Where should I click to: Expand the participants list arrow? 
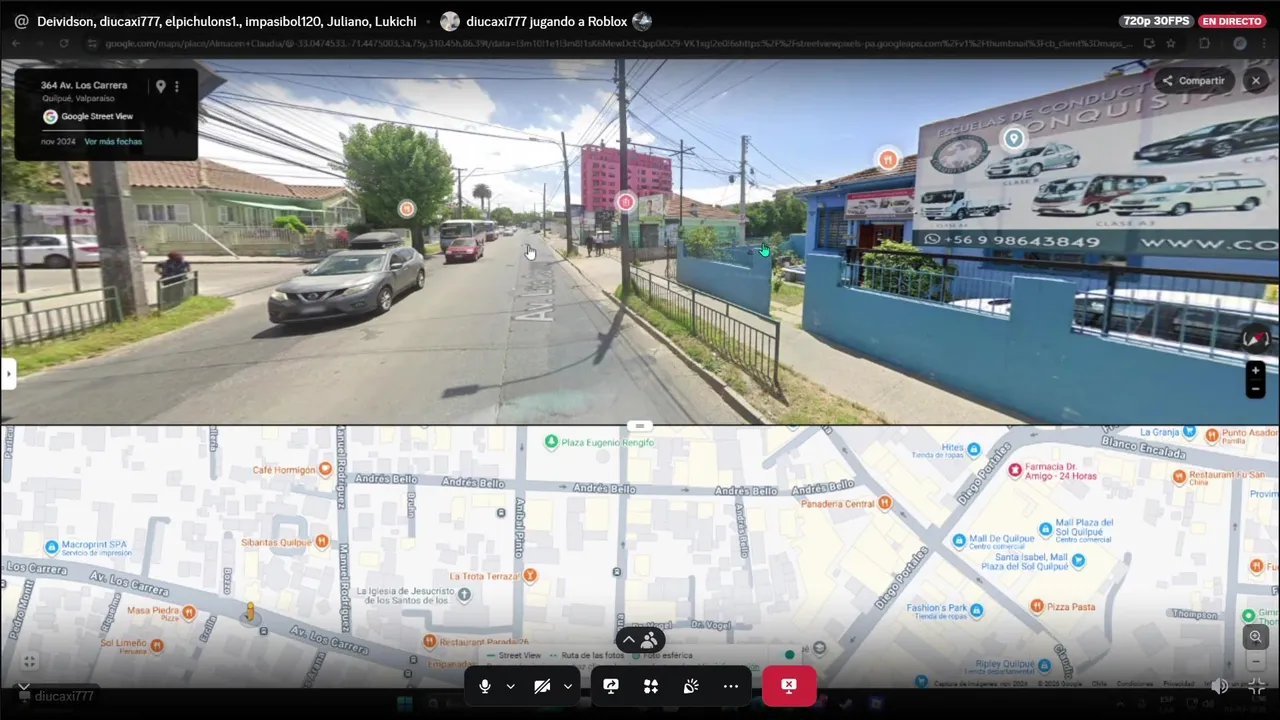tap(629, 640)
